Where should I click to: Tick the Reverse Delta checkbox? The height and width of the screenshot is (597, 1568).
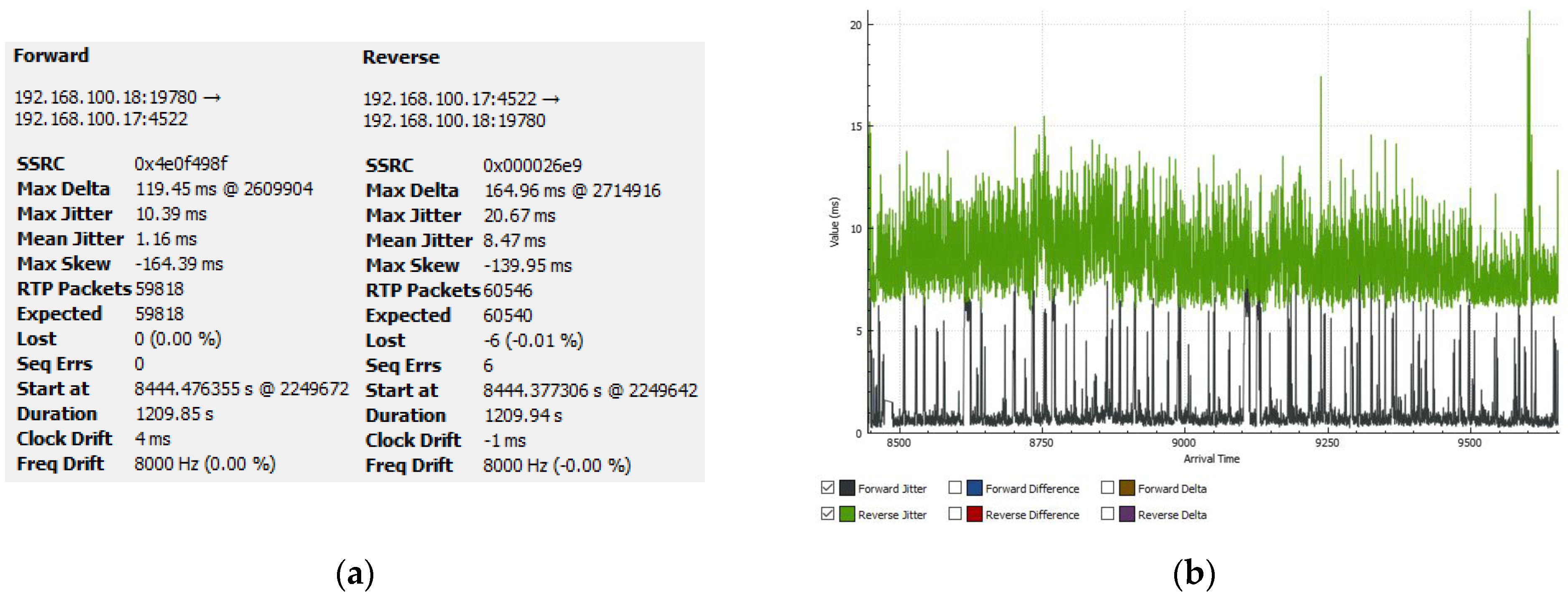point(1107,513)
